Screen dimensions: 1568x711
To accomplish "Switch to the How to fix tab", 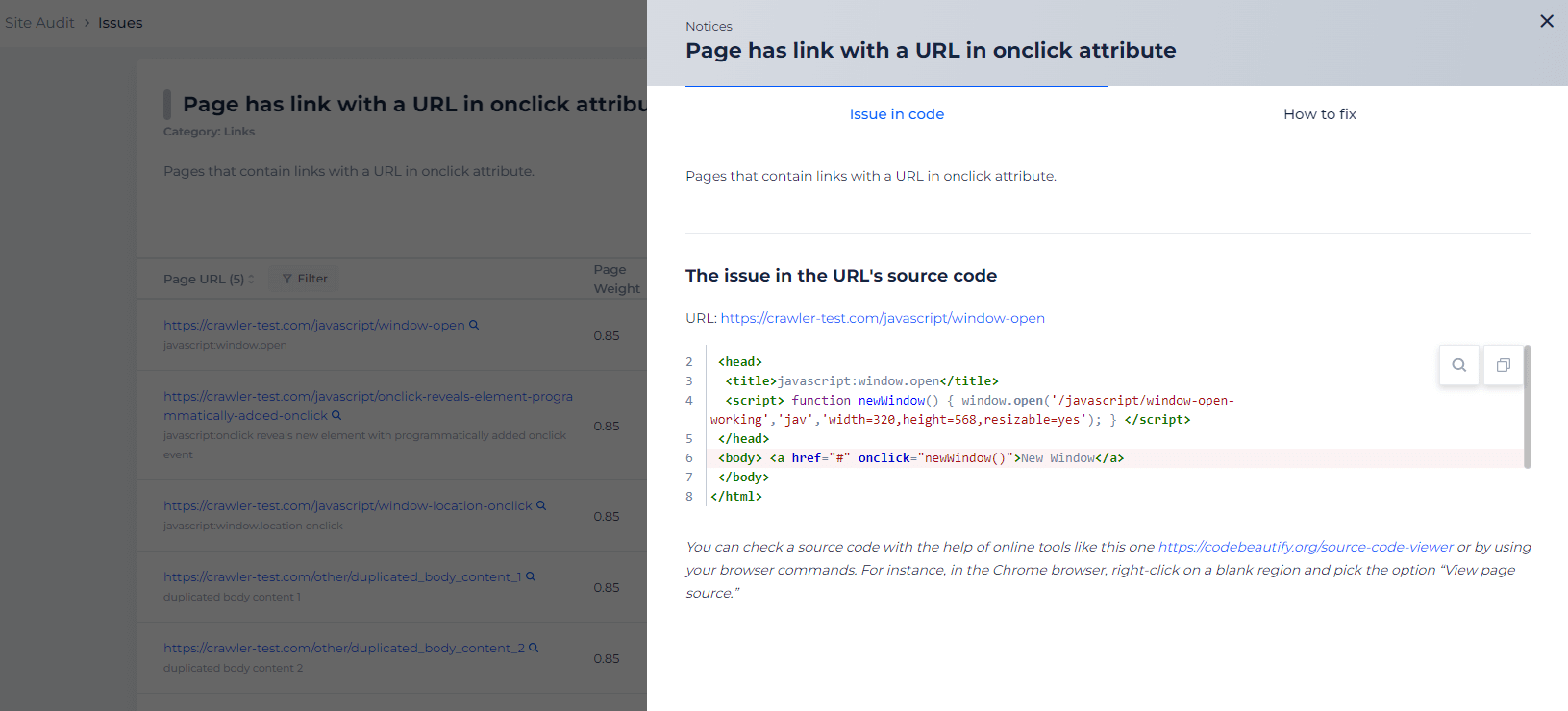I will coord(1319,114).
